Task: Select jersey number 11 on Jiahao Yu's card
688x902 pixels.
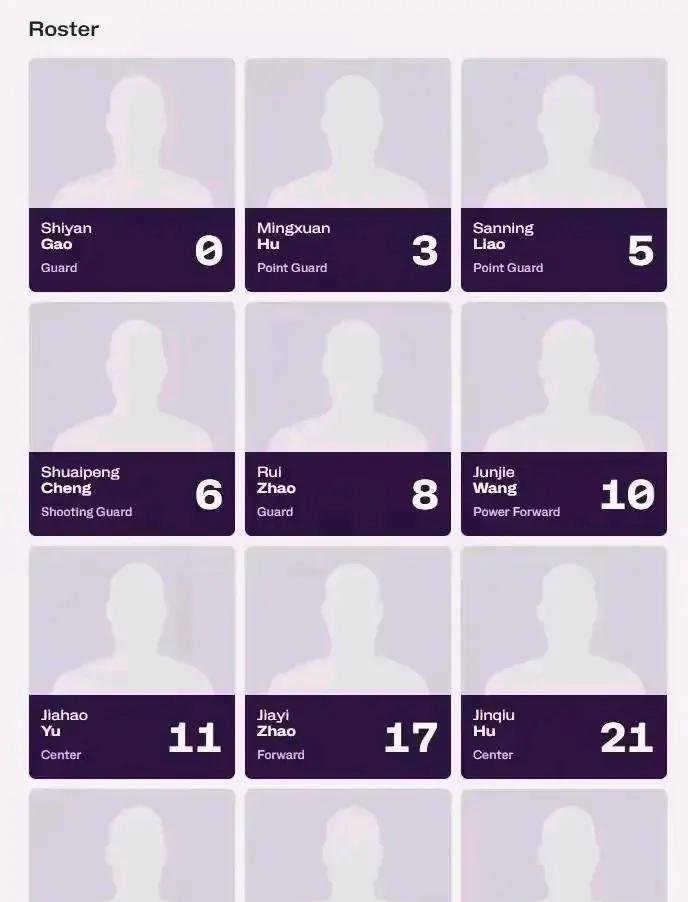Action: (x=194, y=738)
